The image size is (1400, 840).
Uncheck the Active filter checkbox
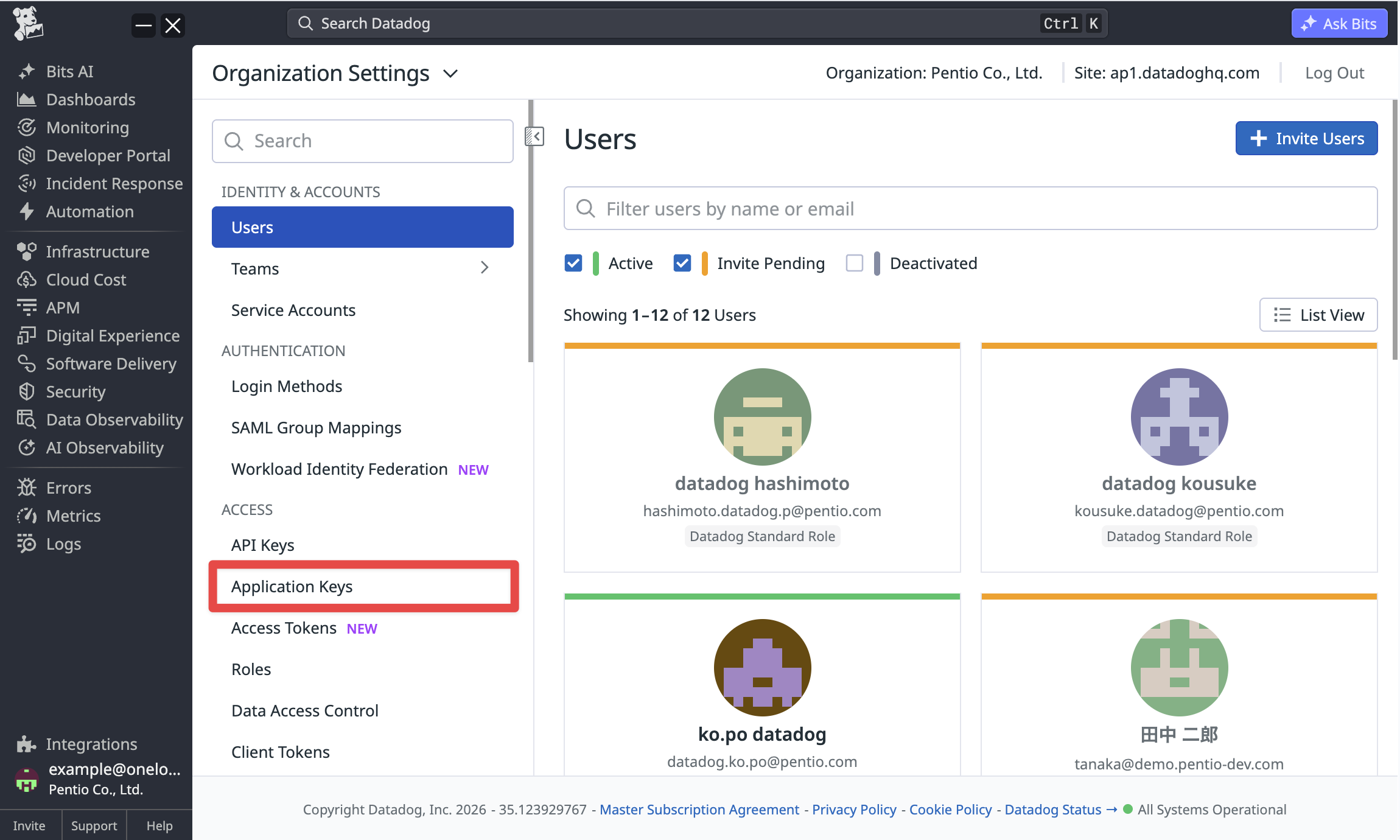(x=573, y=264)
